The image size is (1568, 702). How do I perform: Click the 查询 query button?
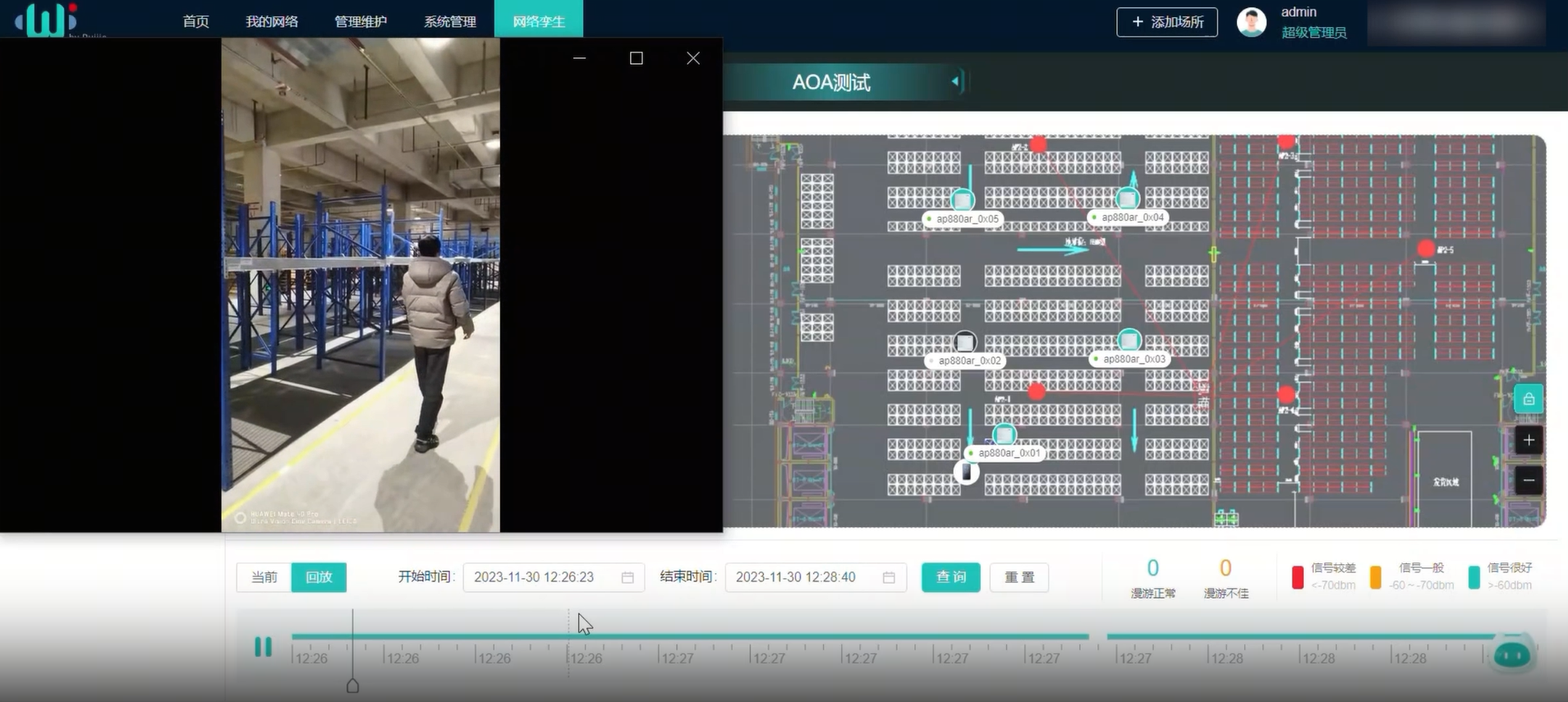tap(950, 577)
